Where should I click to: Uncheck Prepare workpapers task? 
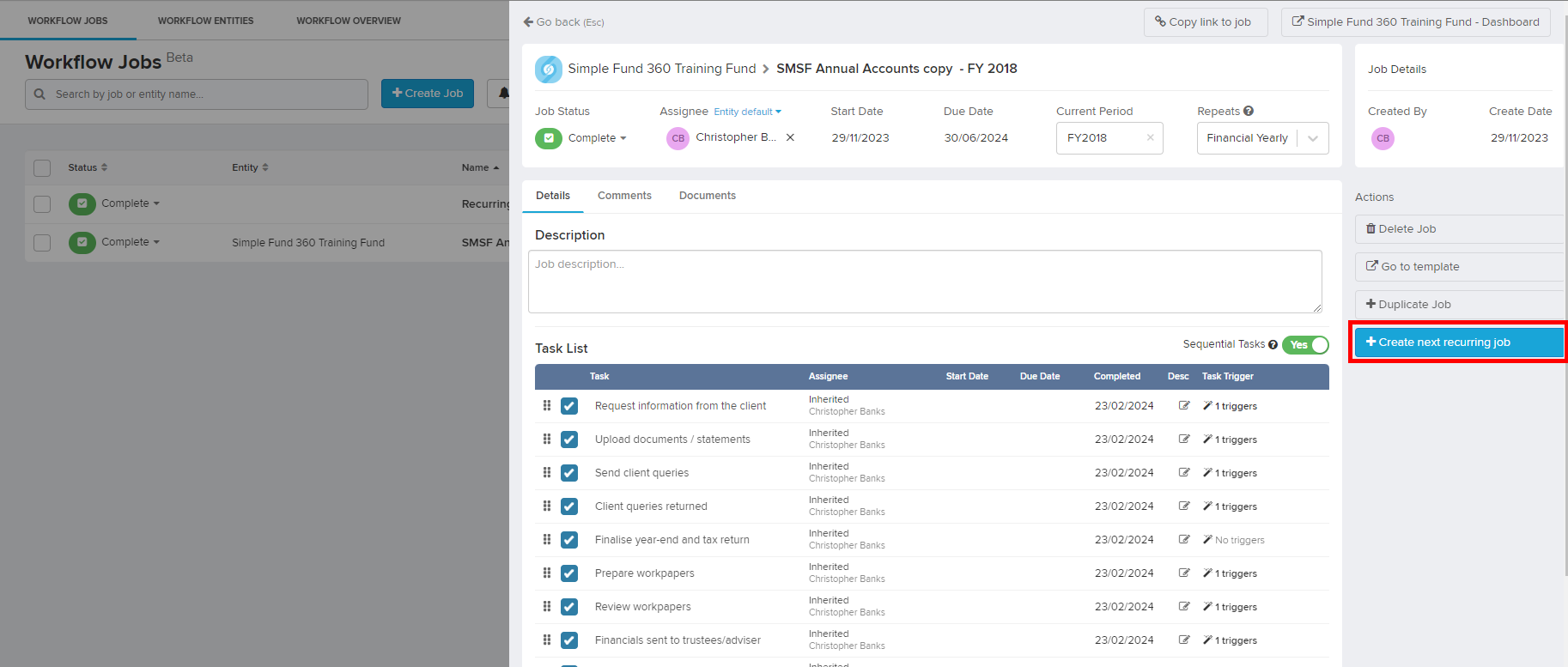point(569,573)
